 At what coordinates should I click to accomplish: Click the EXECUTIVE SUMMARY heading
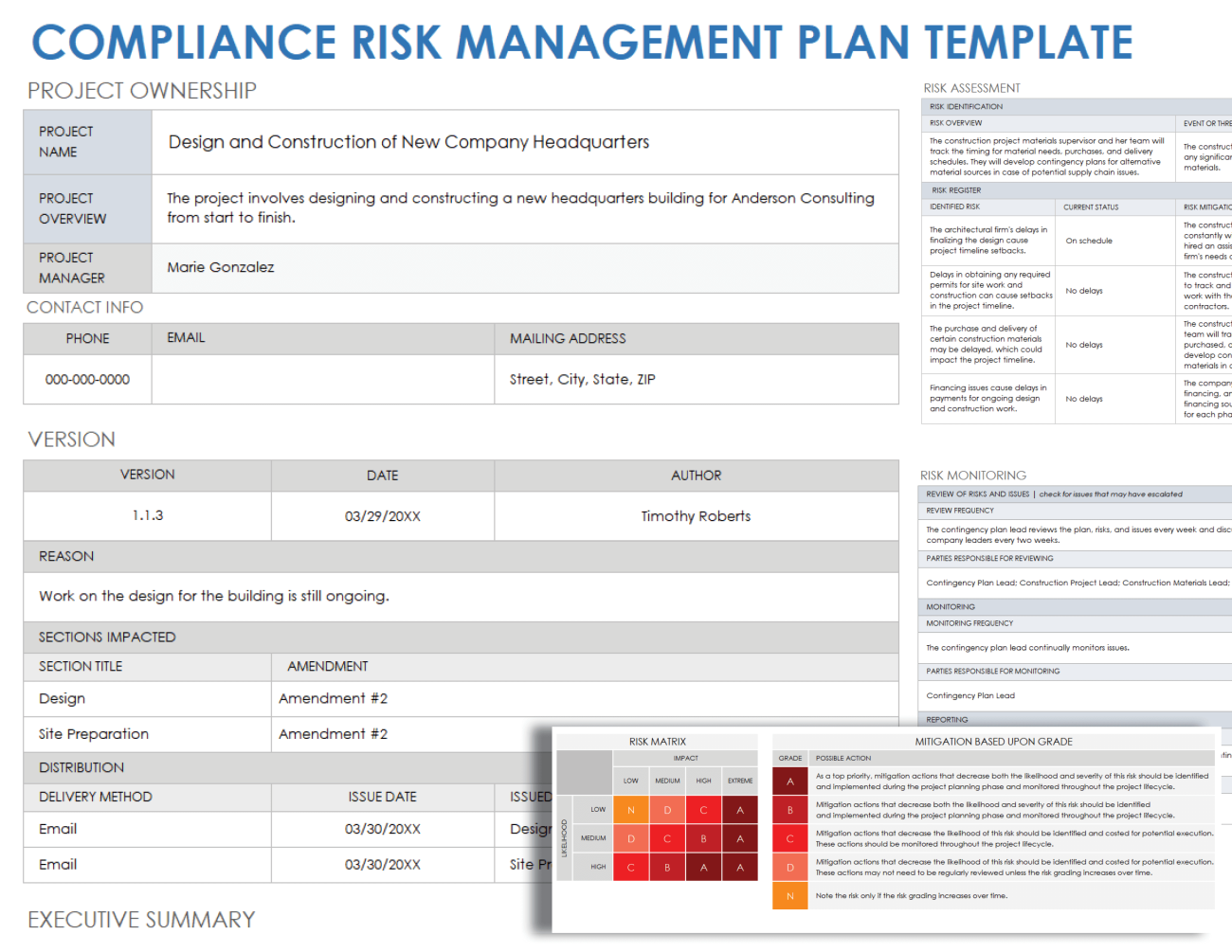pos(140,919)
